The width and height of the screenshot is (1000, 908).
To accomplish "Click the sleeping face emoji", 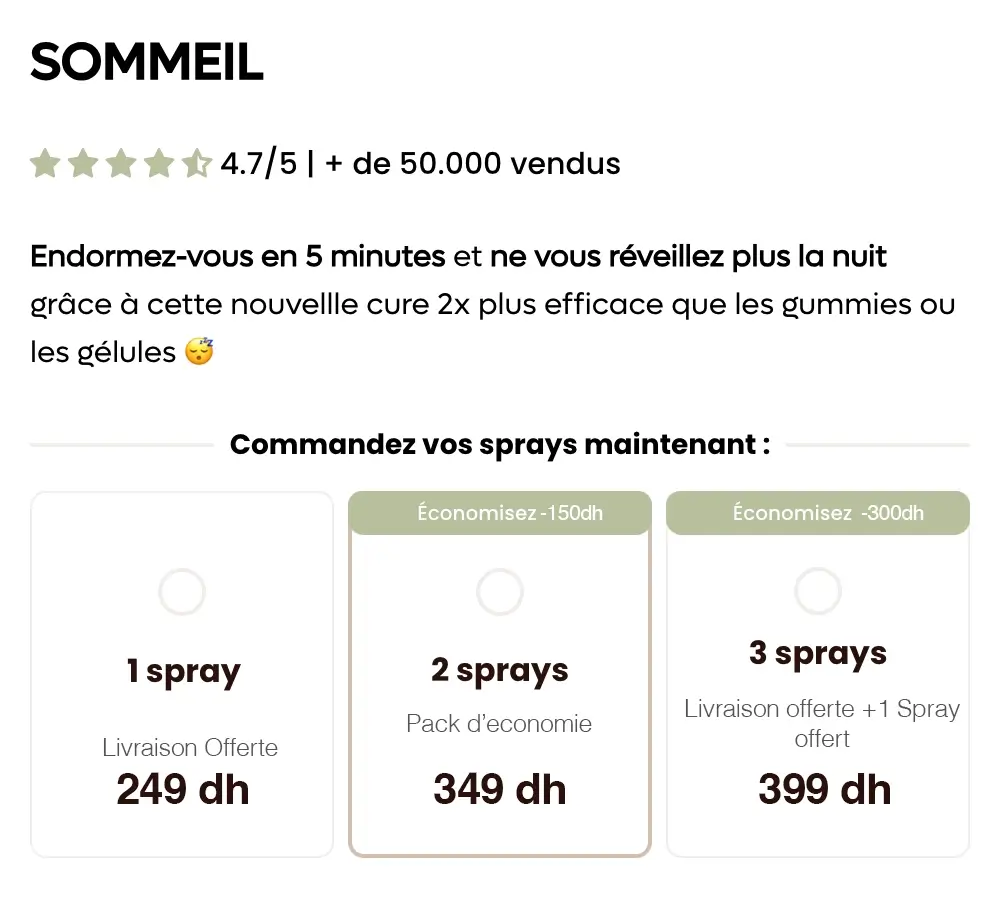I will tap(199, 351).
